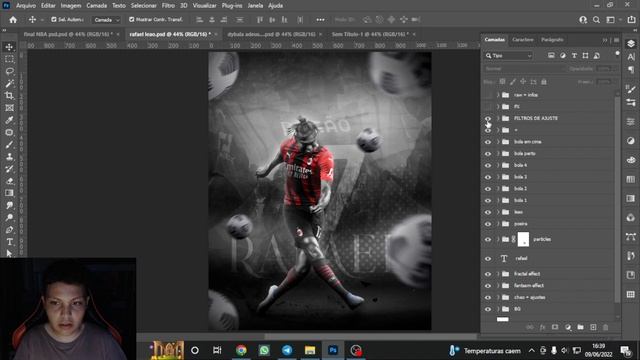Select the Spot Healing Brush tool
The image size is (640, 360).
click(x=9, y=133)
